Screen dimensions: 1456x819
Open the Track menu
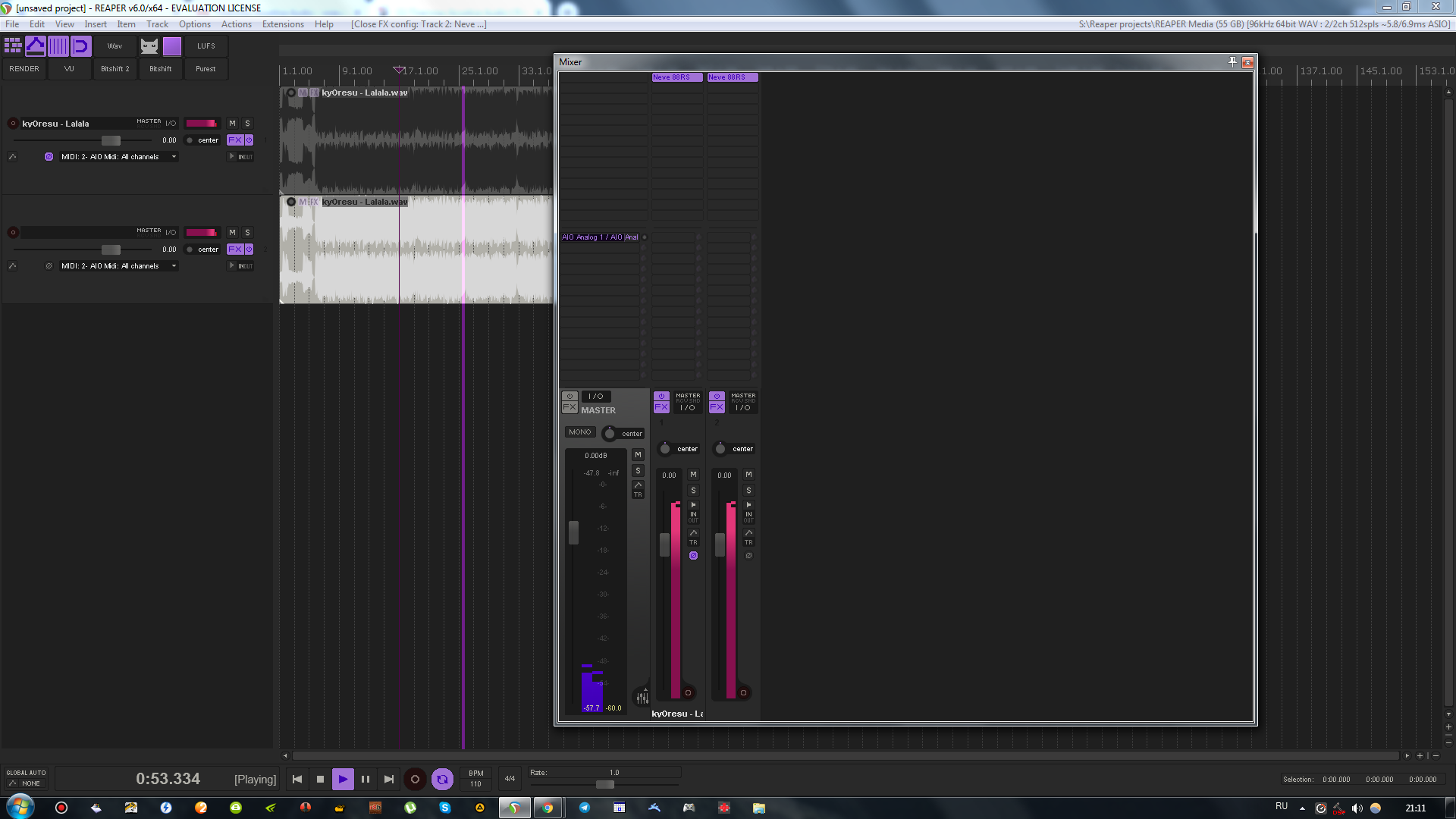point(157,24)
